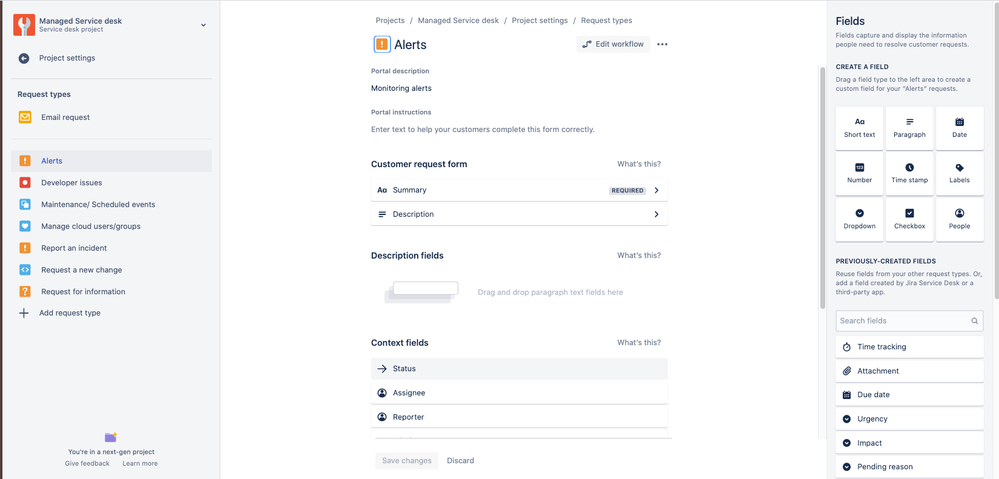Click the Short text field type tile
The height and width of the screenshot is (479, 999).
[859, 128]
